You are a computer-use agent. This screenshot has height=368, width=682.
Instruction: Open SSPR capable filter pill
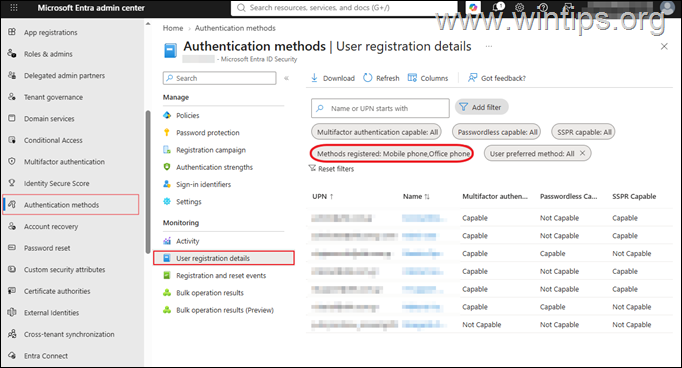coord(583,132)
